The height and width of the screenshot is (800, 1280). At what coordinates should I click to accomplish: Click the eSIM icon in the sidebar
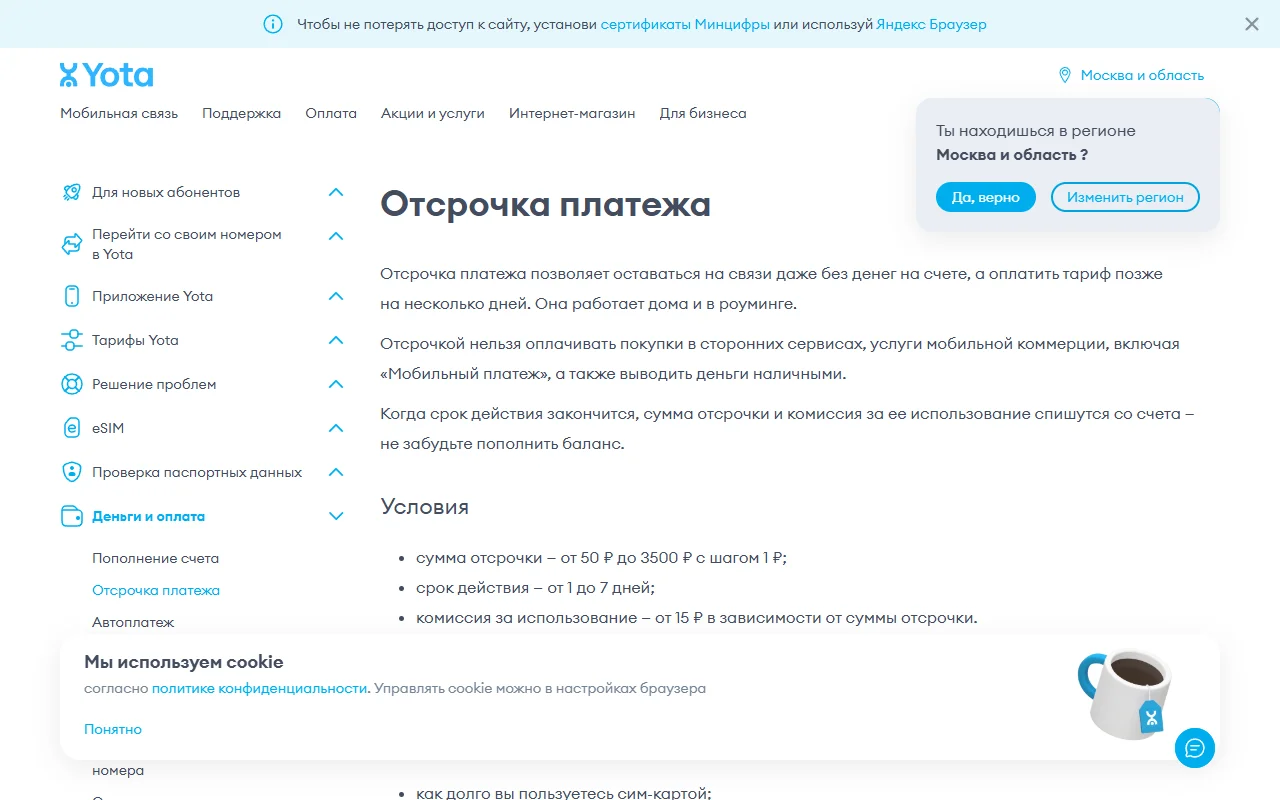pyautogui.click(x=71, y=428)
